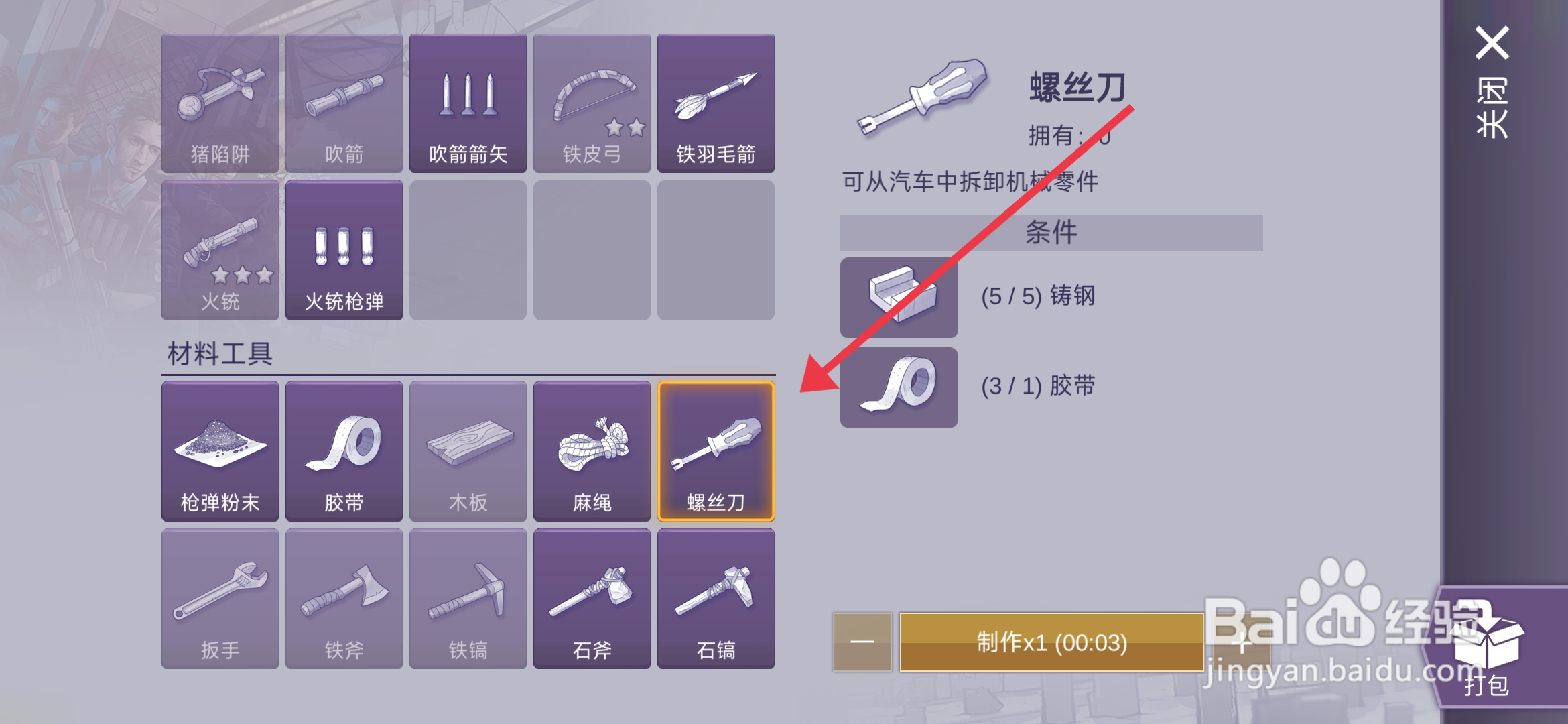The width and height of the screenshot is (1568, 724).
Task: Choose the 石斧 stone axe tool
Action: (x=592, y=599)
